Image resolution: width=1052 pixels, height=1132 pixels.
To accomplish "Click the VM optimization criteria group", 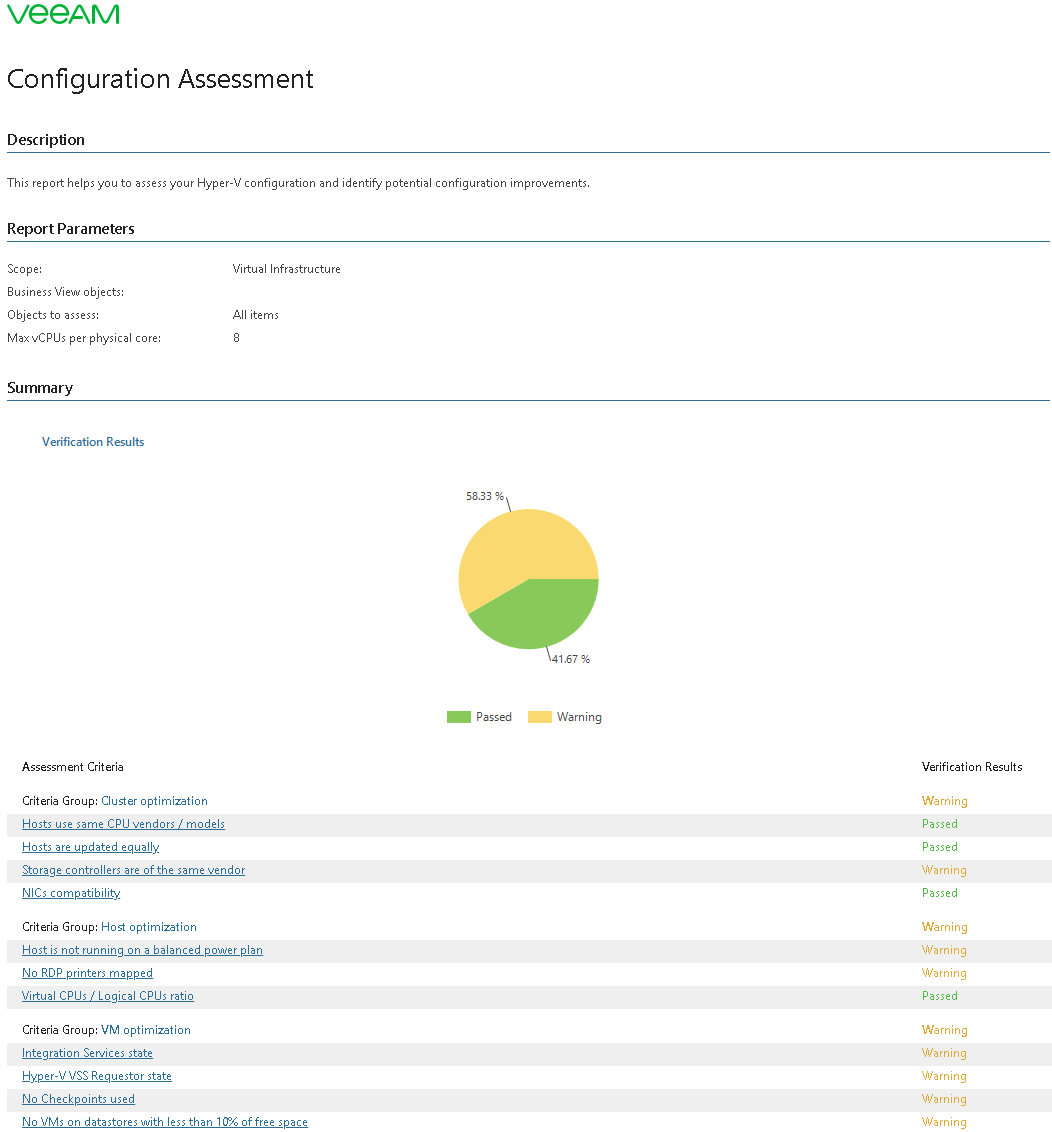I will pyautogui.click(x=146, y=1030).
